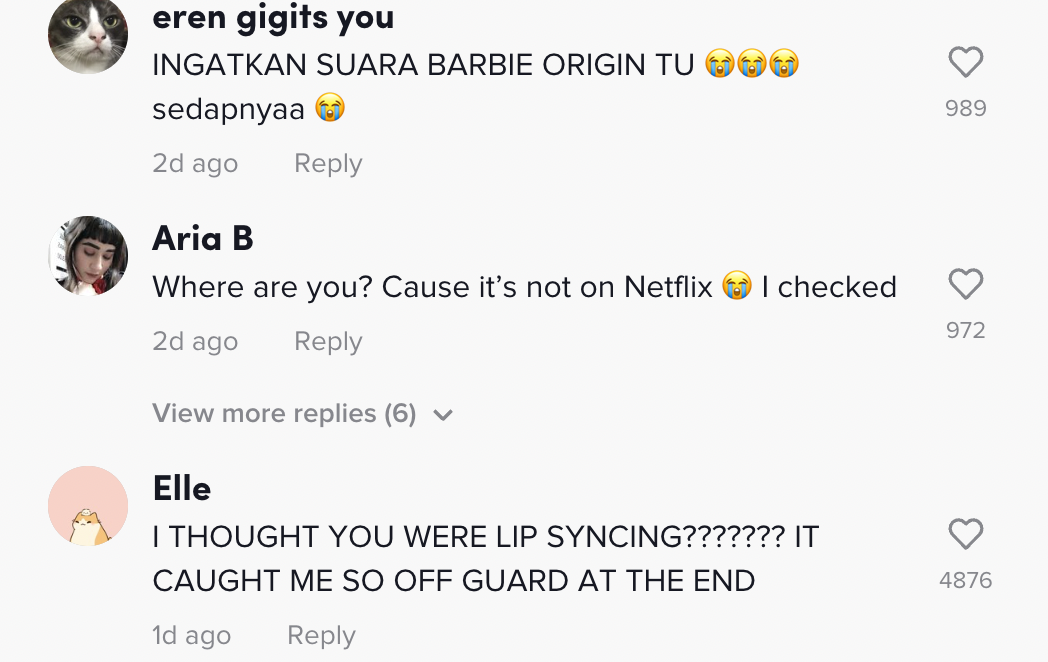1048x662 pixels.
Task: Tap the heart on Aria B's comment
Action: coord(965,286)
